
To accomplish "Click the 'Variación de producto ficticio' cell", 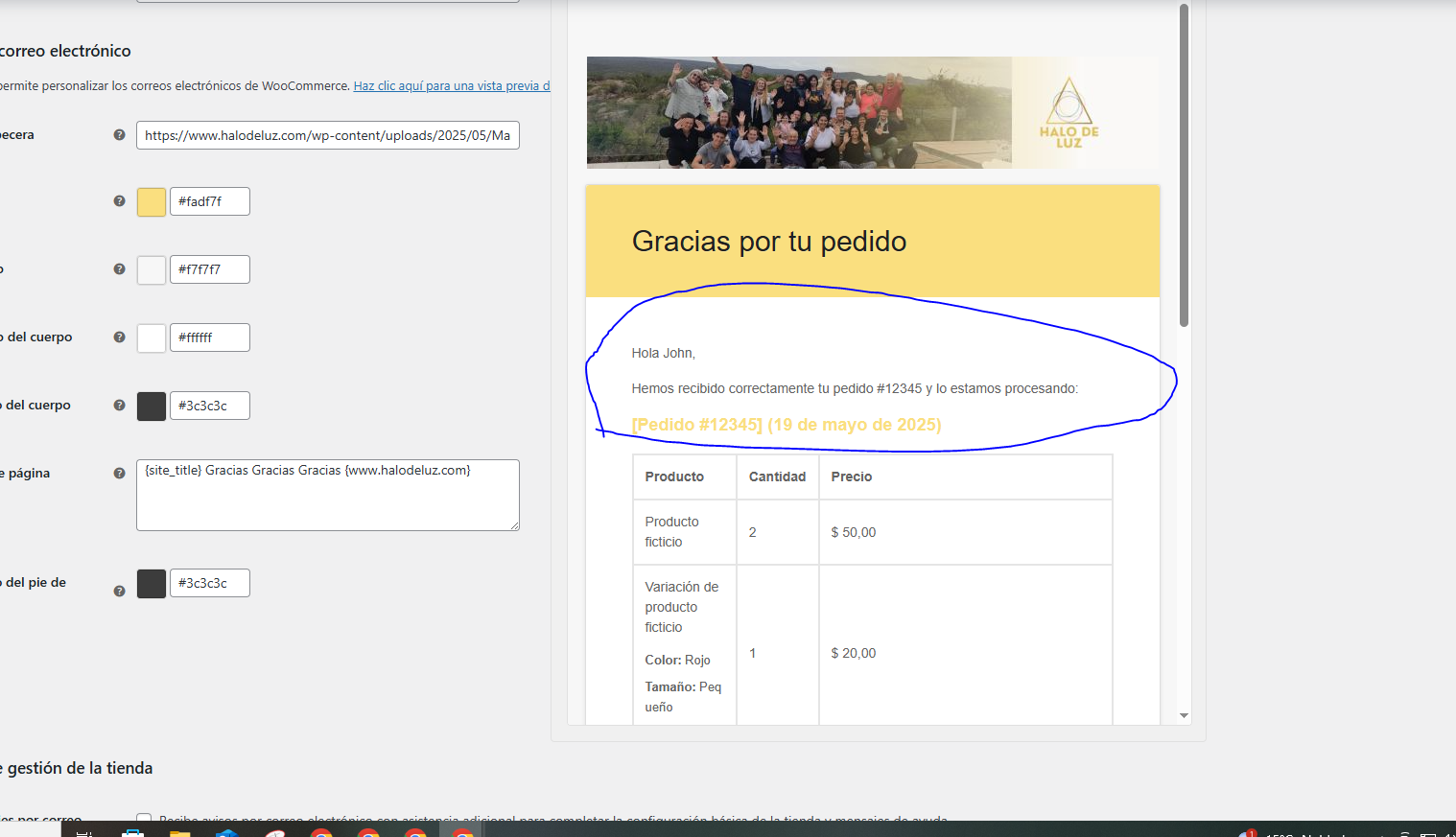I will tap(681, 607).
